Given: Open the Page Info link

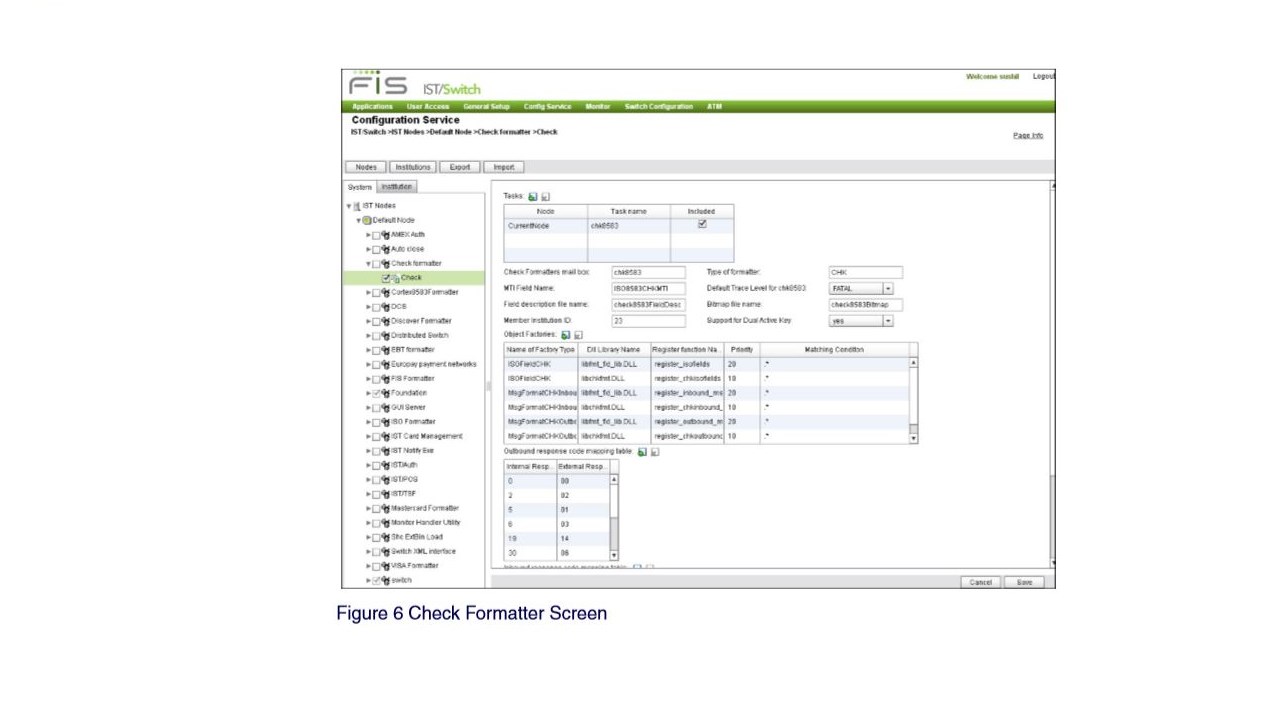Looking at the screenshot, I should pos(1028,135).
